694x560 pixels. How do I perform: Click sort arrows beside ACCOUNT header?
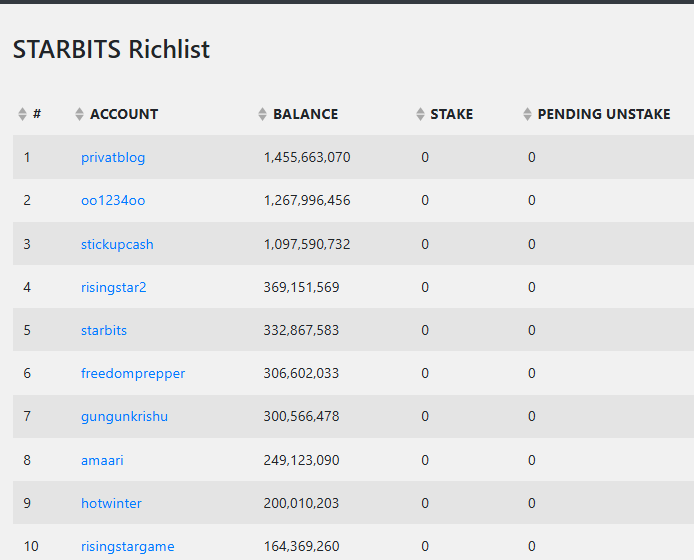[x=79, y=114]
